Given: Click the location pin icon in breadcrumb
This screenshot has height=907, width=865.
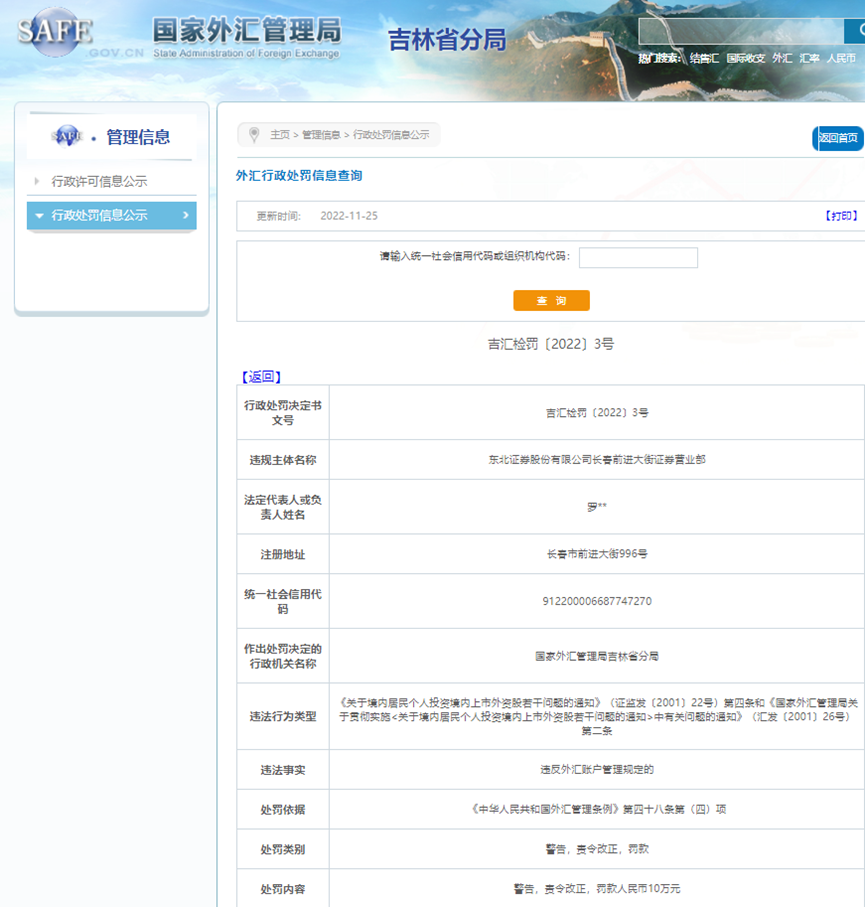Looking at the screenshot, I should pos(254,134).
